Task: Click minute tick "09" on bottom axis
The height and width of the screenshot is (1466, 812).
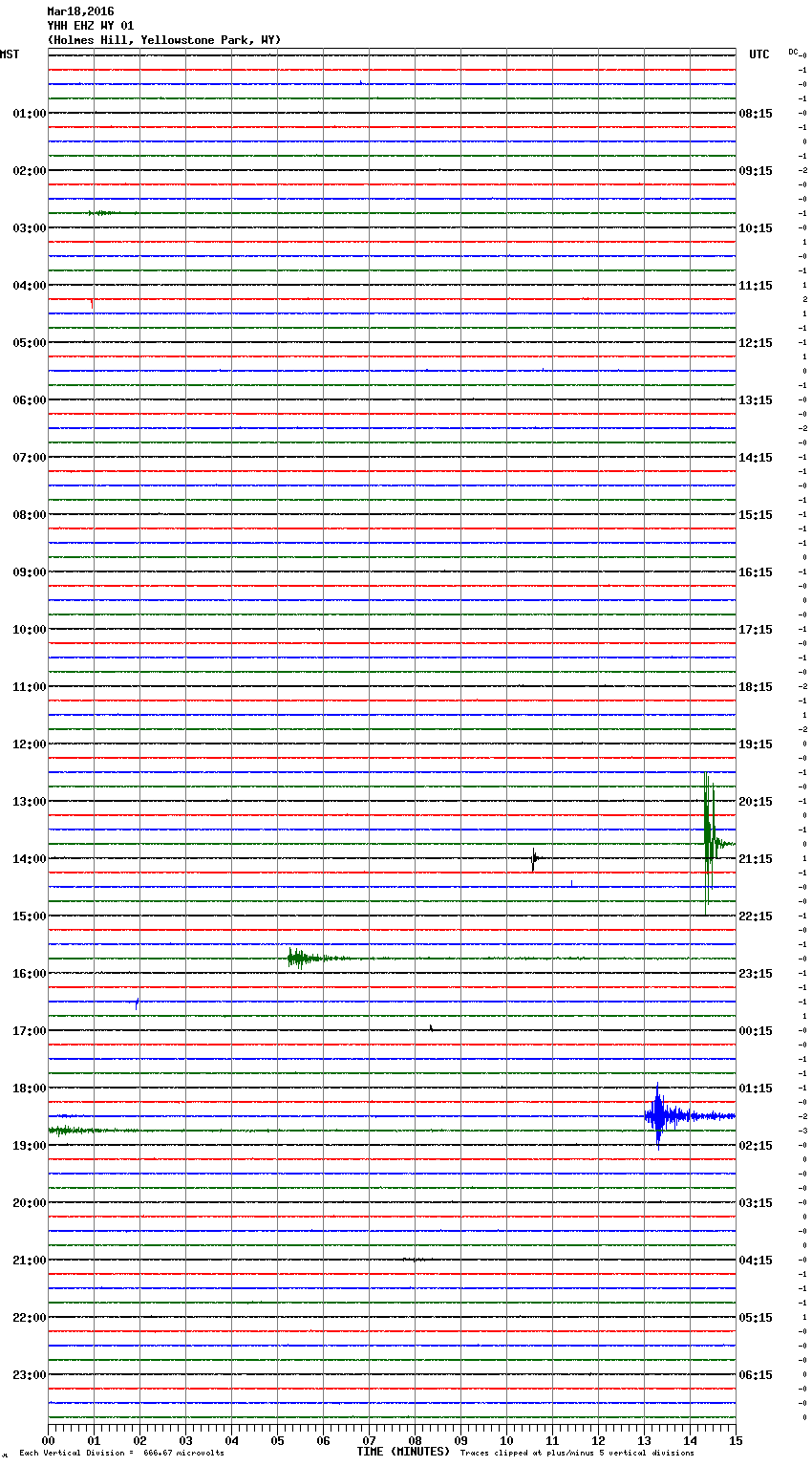Action: point(460,1440)
